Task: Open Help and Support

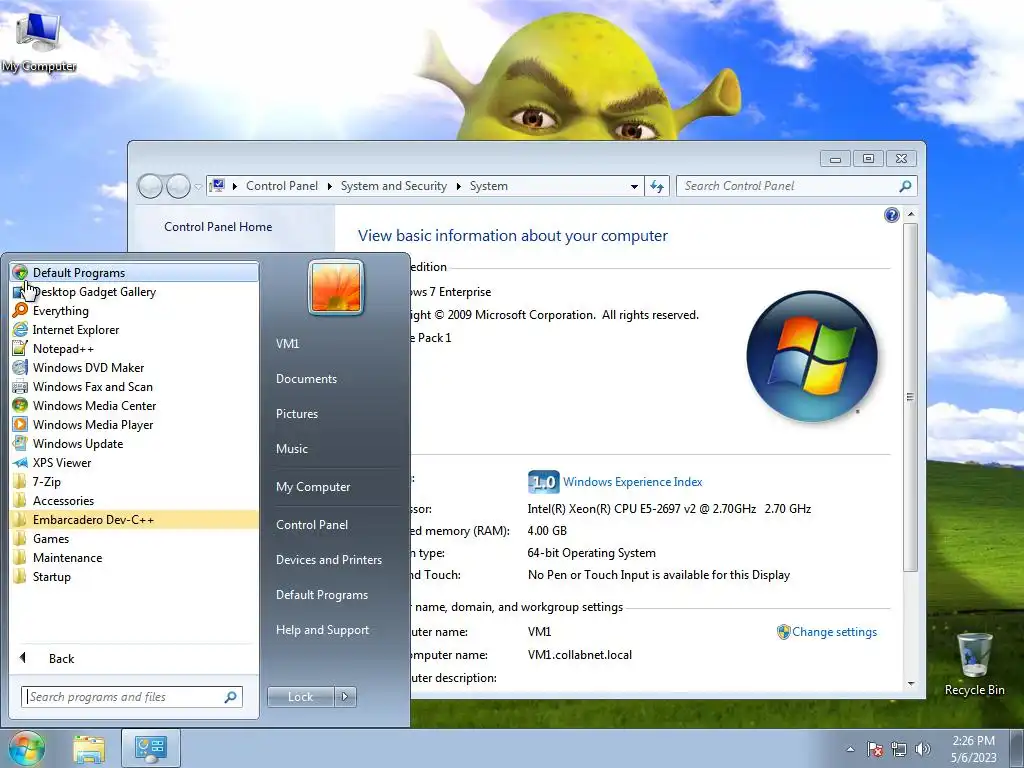Action: pos(323,630)
